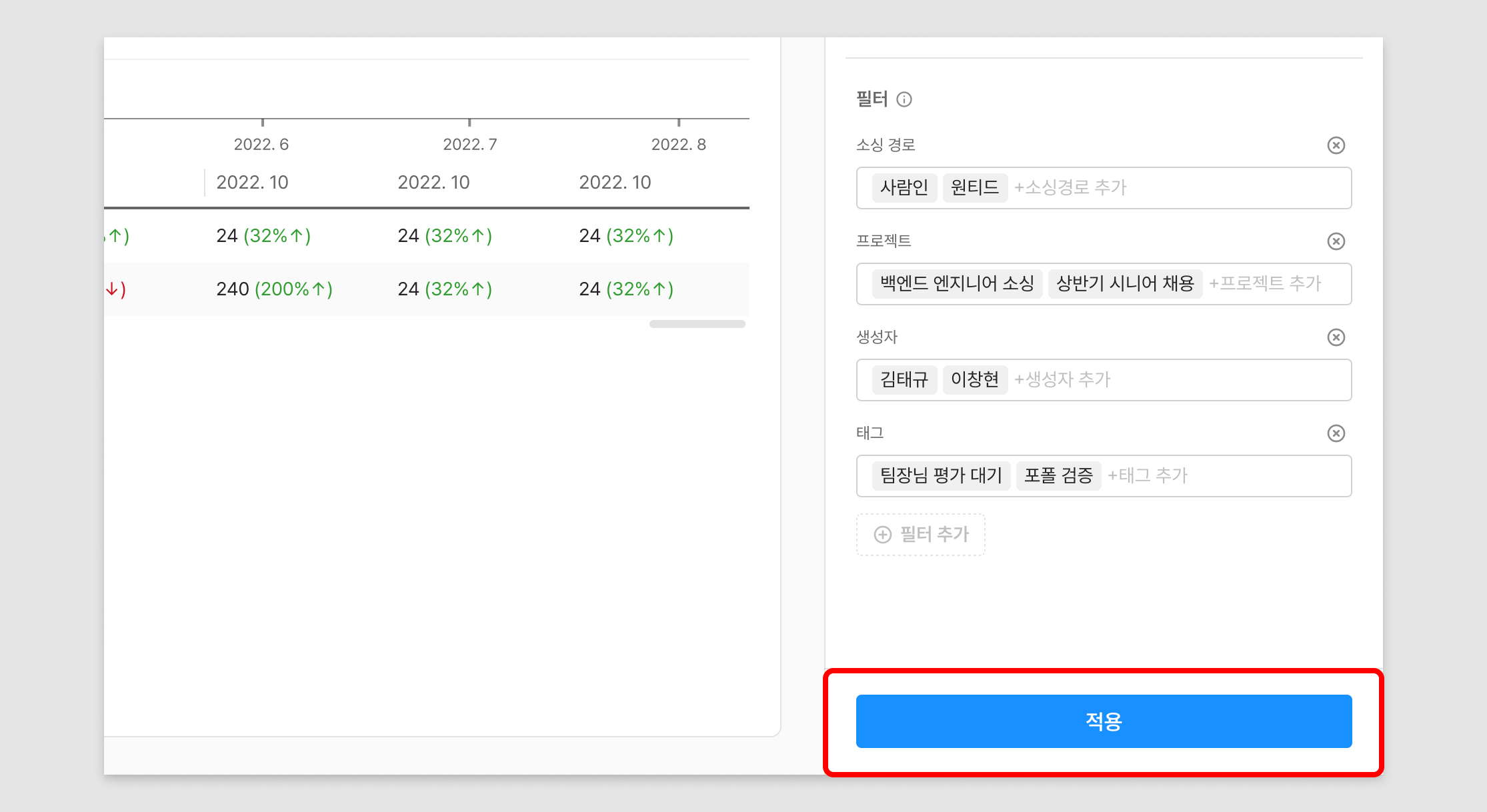Image resolution: width=1487 pixels, height=812 pixels.
Task: Click the +태그 추가 input field
Action: [1148, 475]
